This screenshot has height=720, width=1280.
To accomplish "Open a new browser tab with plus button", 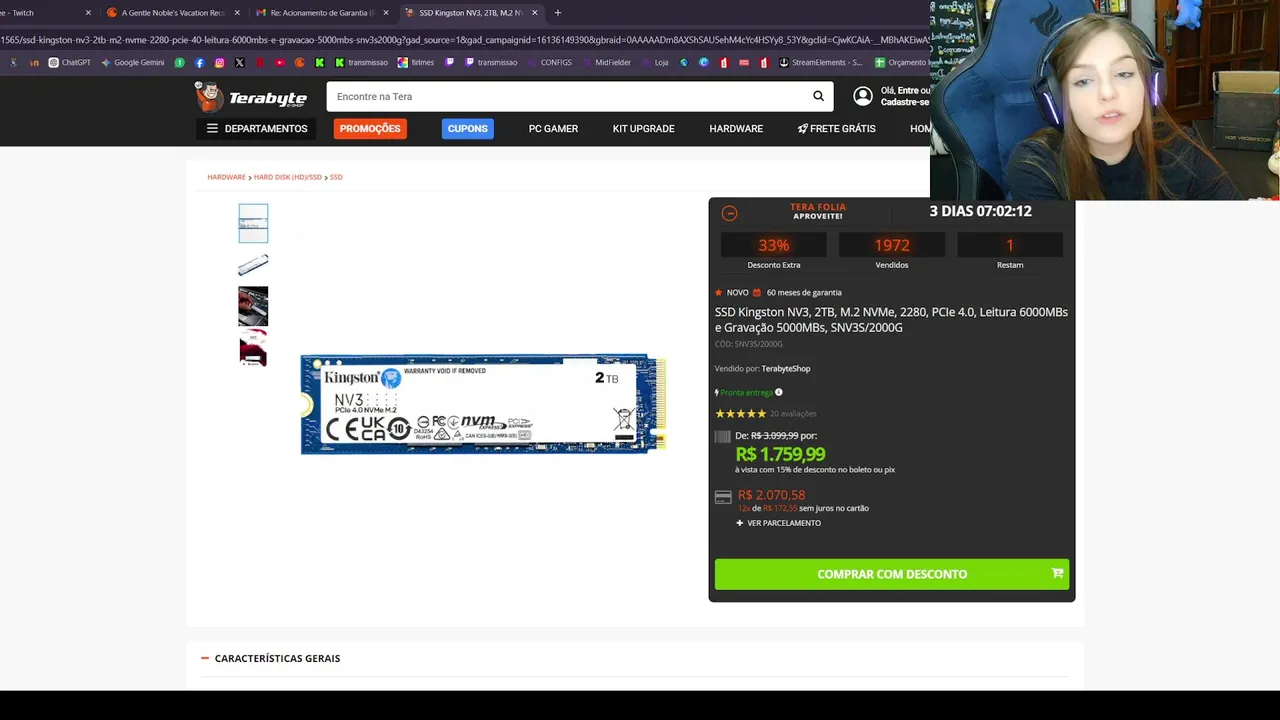I will click(558, 13).
